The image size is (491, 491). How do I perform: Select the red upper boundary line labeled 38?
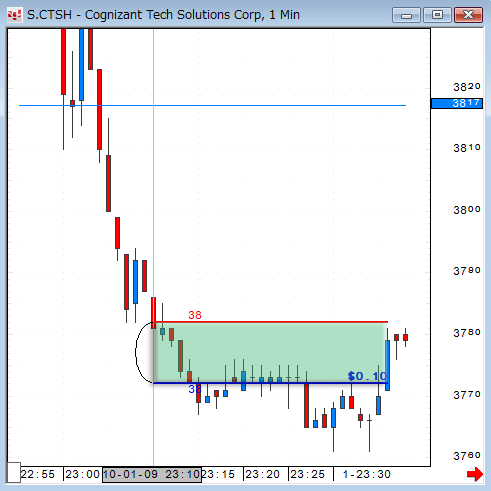(x=270, y=322)
